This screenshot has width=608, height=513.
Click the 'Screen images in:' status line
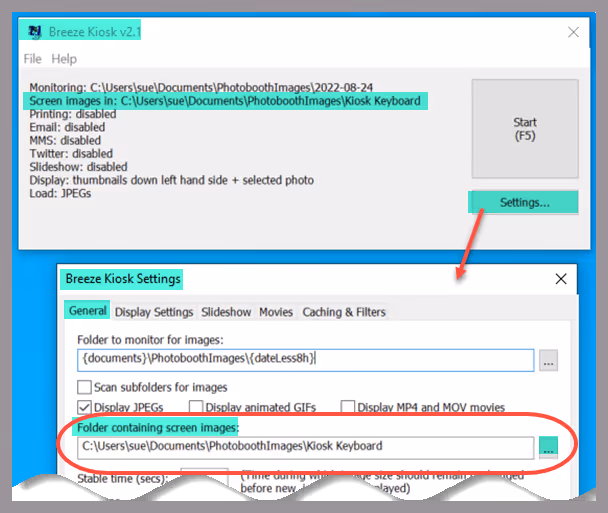point(225,101)
